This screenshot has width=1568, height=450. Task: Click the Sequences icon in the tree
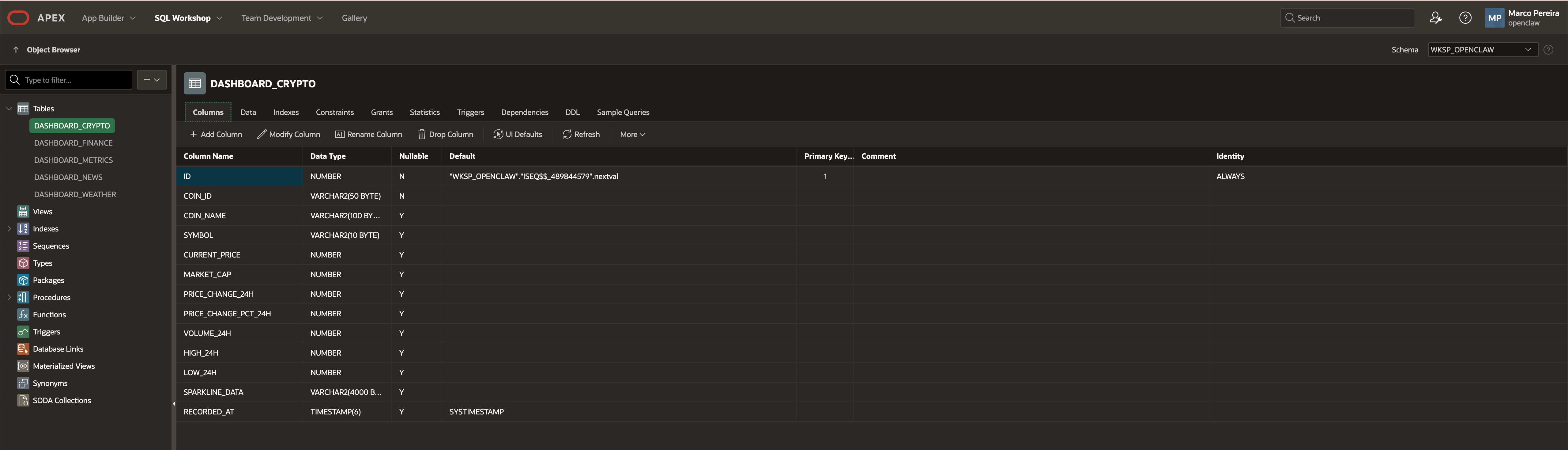(x=23, y=246)
